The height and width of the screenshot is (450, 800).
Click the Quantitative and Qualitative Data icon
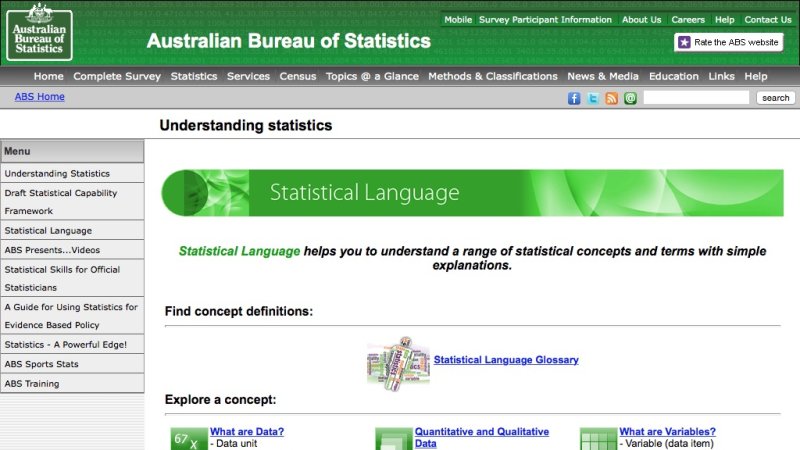[x=393, y=439]
